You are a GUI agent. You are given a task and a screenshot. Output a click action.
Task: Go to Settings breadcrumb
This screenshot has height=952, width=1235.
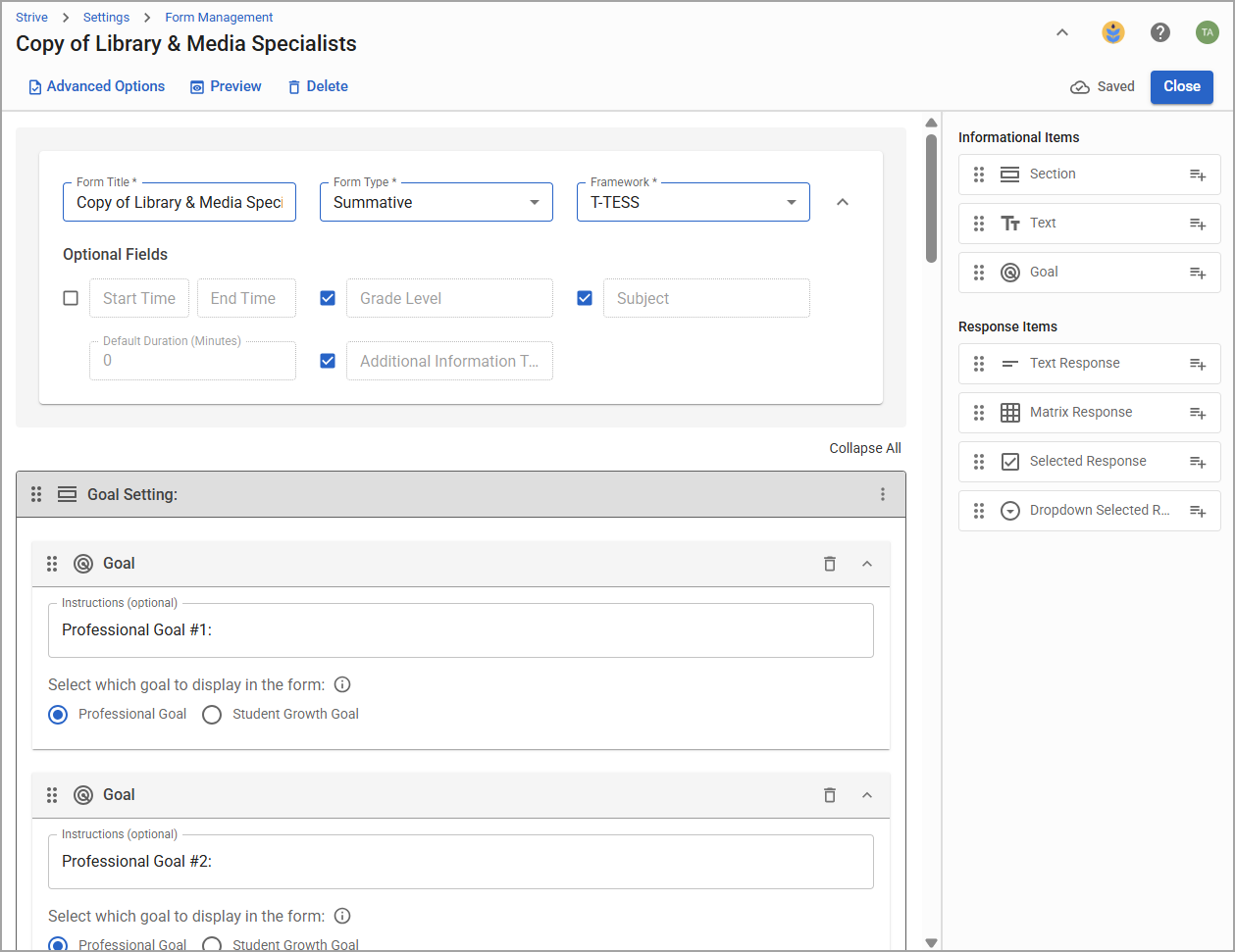[x=106, y=18]
